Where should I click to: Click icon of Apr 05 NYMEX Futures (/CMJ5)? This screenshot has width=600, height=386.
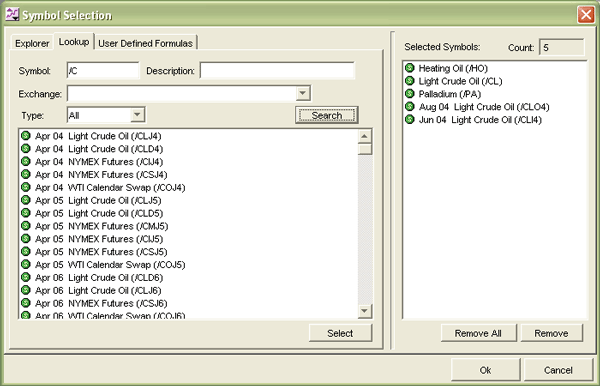coord(26,226)
